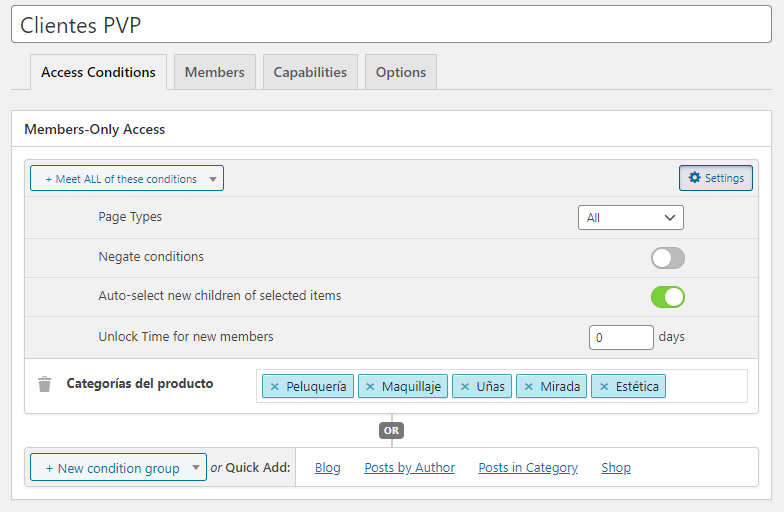Click the Clientes PVP title field
This screenshot has width=784, height=512.
click(x=392, y=24)
